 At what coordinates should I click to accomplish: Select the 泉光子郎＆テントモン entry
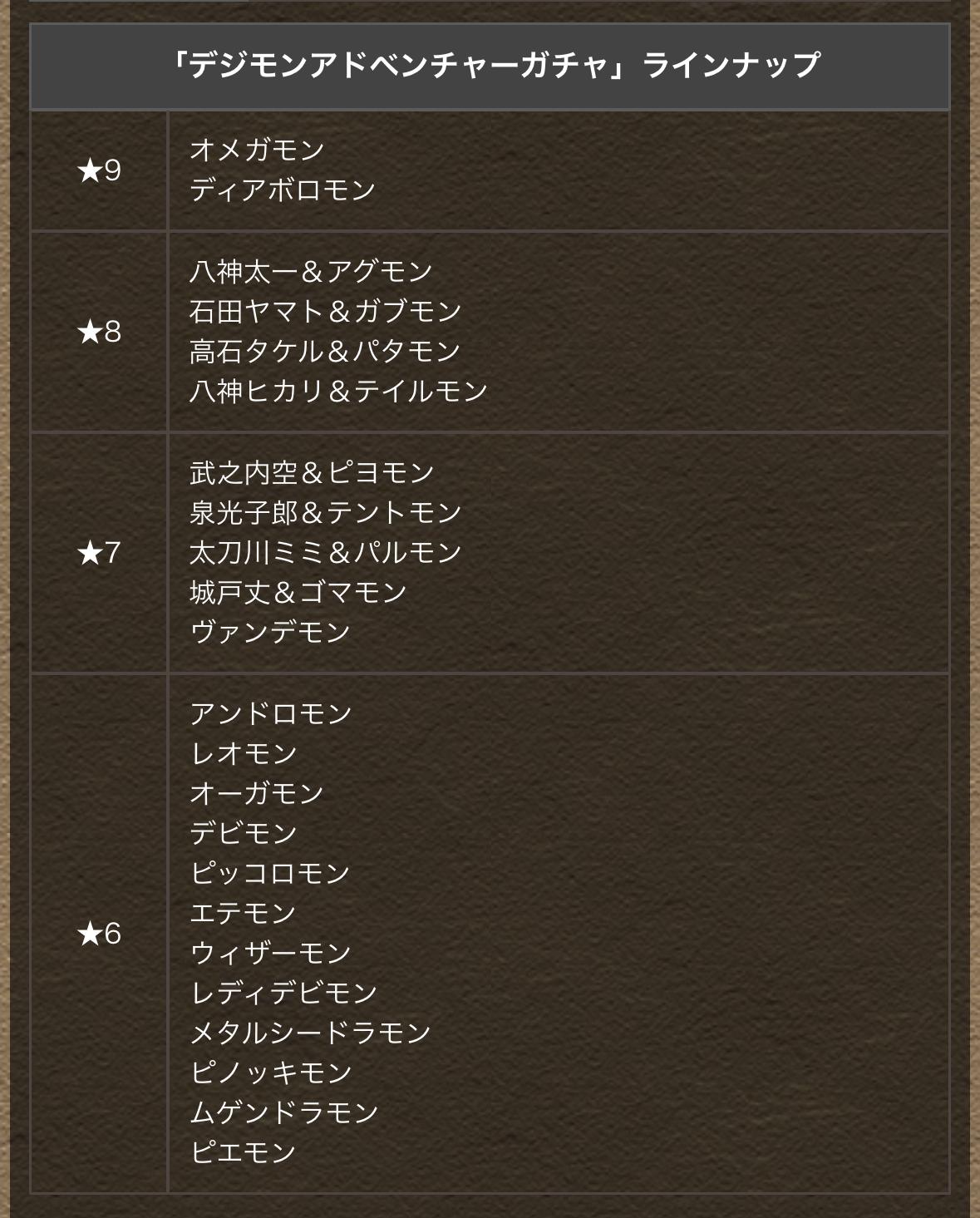coord(325,512)
